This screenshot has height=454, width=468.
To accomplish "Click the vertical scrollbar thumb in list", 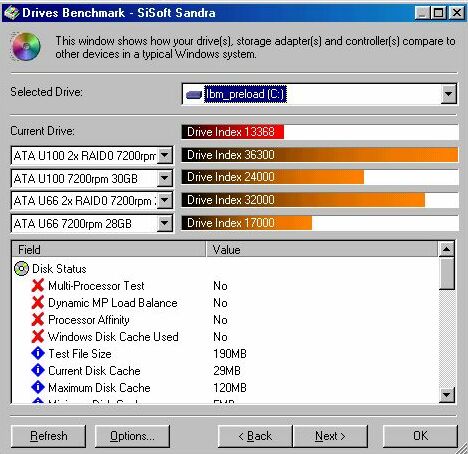I will [x=447, y=273].
